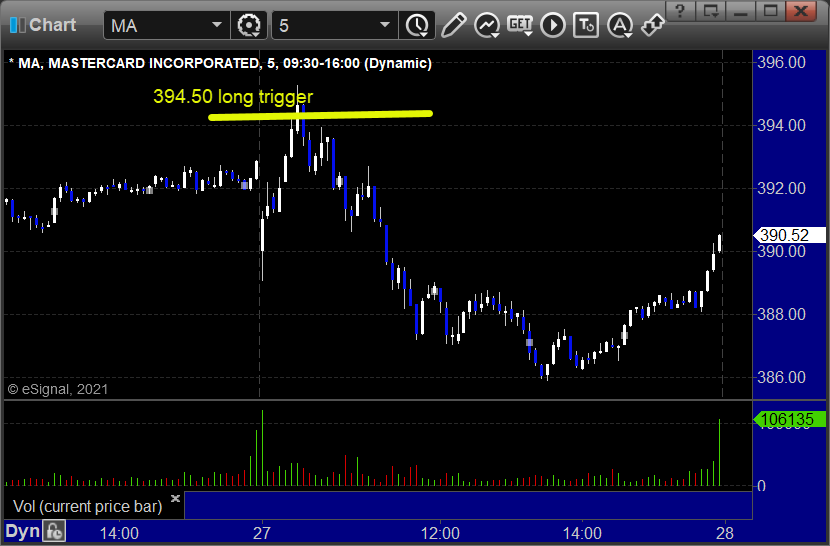The height and width of the screenshot is (546, 830).
Task: Click the 386.00 price axis label
Action: [781, 378]
